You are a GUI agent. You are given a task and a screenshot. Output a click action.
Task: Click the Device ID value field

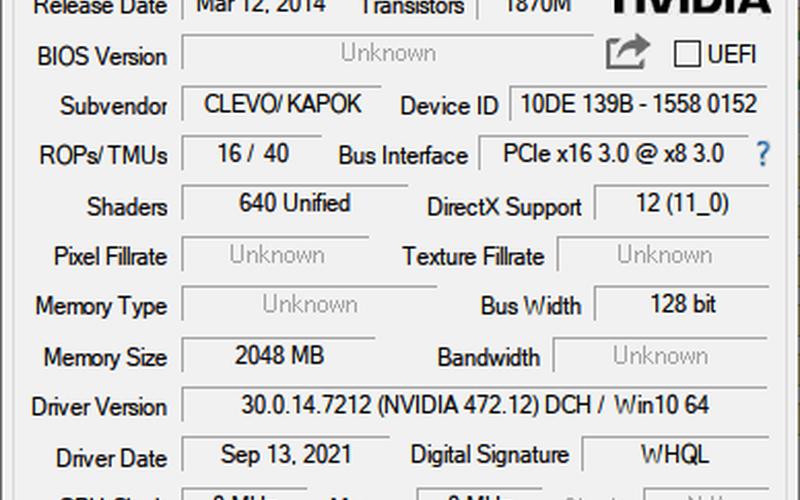pyautogui.click(x=638, y=104)
